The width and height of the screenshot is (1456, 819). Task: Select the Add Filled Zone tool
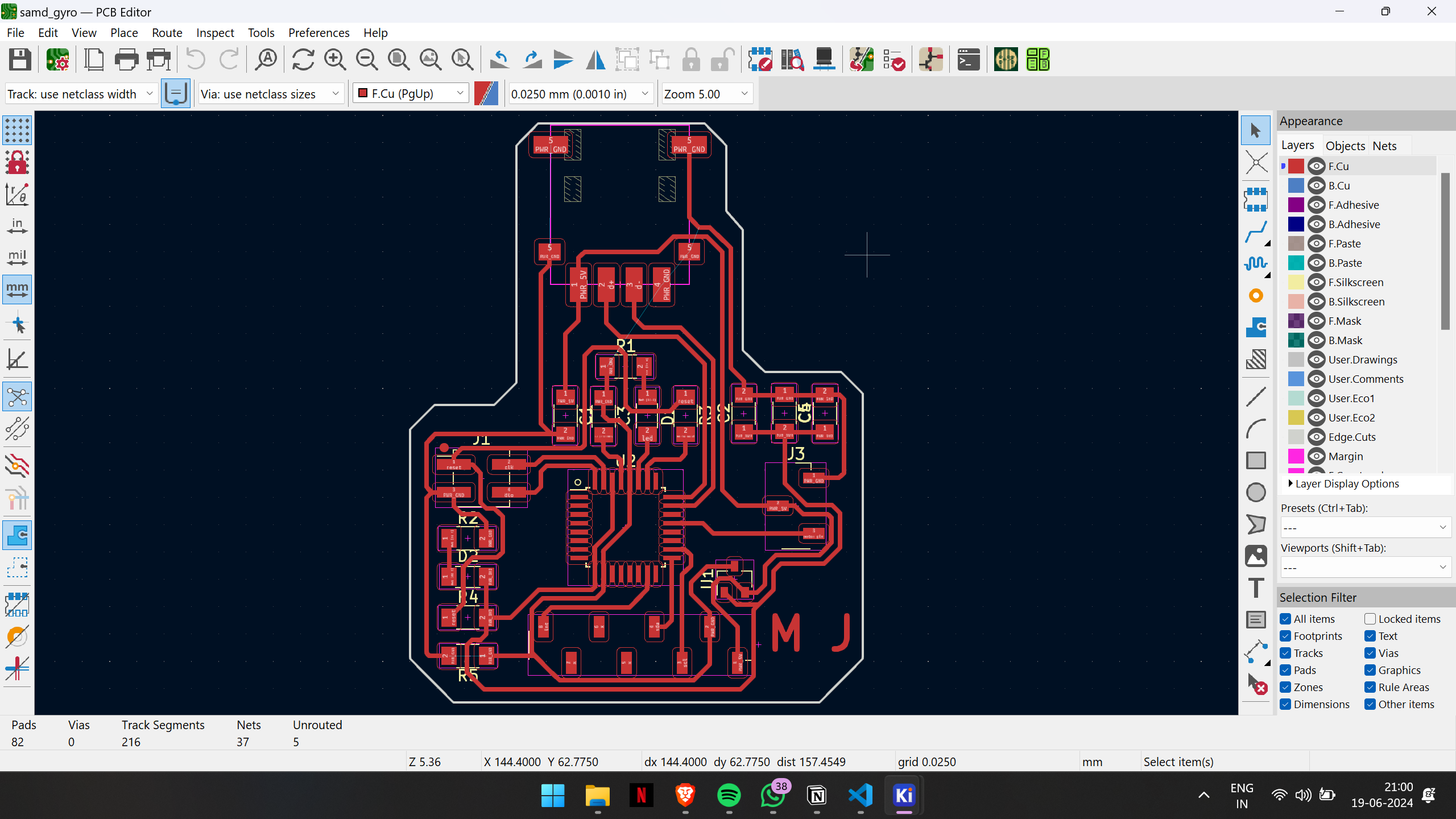(x=1256, y=328)
